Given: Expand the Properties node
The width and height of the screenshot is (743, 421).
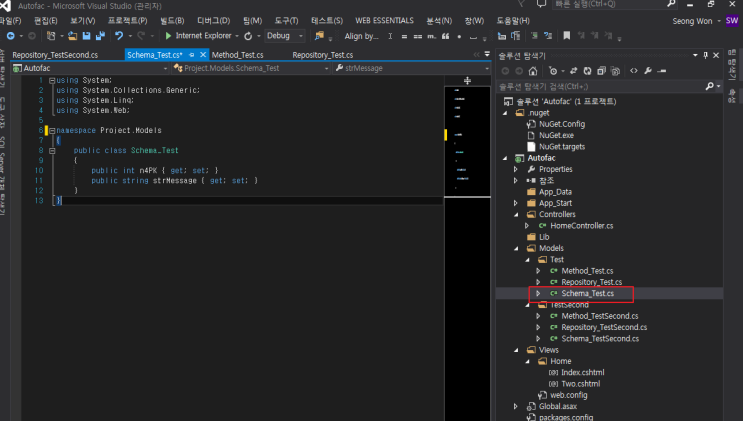Looking at the screenshot, I should point(516,169).
